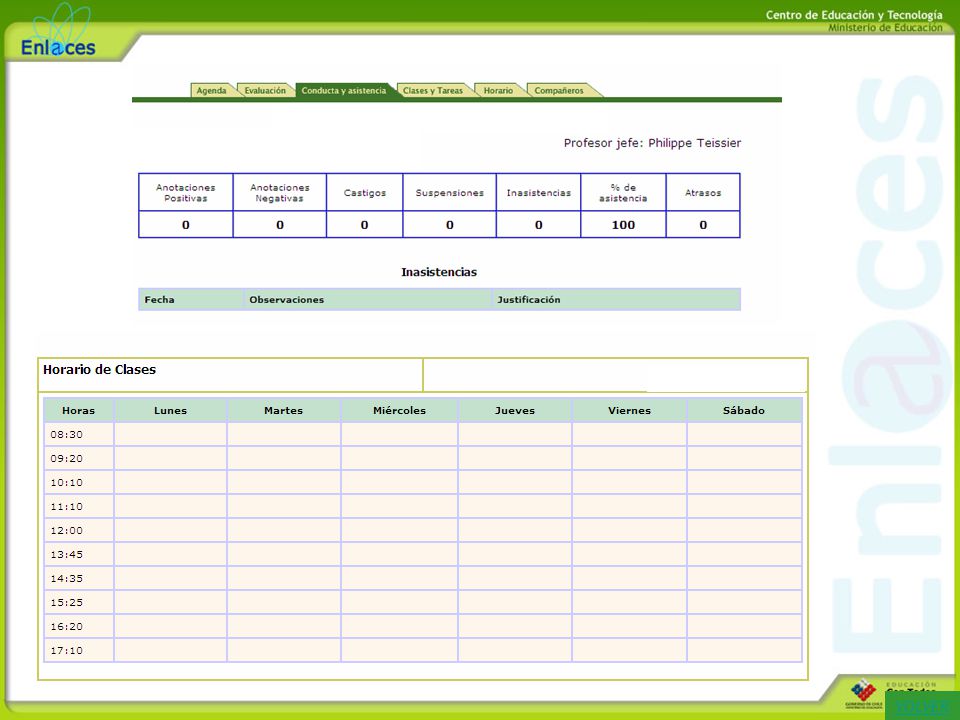Click the Profesor jefe: Philippe Teissier text
960x720 pixels.
click(x=652, y=143)
